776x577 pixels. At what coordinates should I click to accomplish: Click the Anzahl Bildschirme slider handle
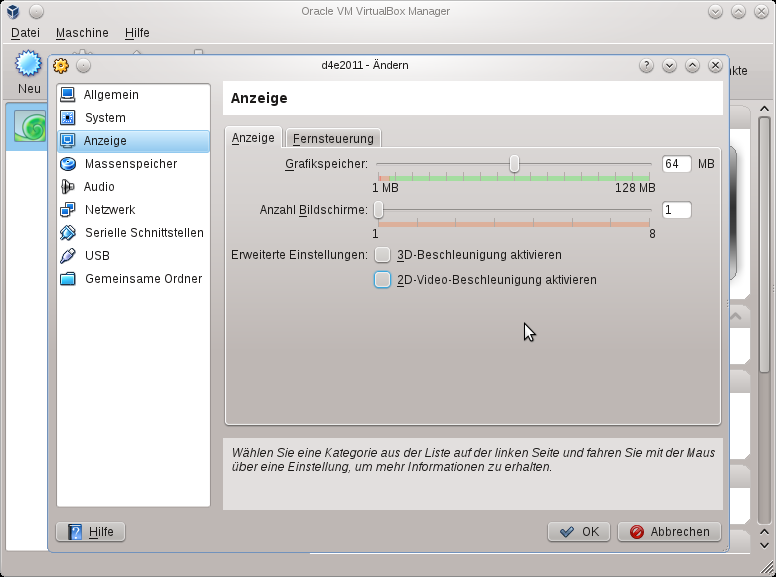click(x=379, y=210)
